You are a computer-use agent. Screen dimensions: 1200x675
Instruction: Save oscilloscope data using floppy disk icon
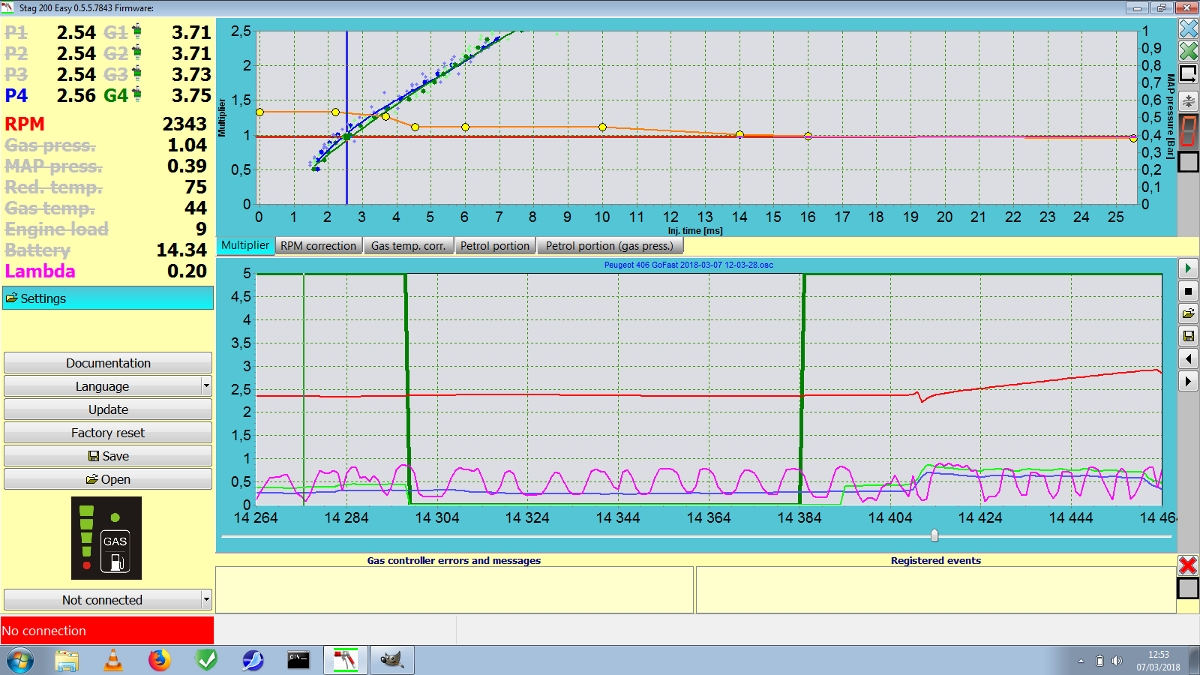pyautogui.click(x=1188, y=336)
